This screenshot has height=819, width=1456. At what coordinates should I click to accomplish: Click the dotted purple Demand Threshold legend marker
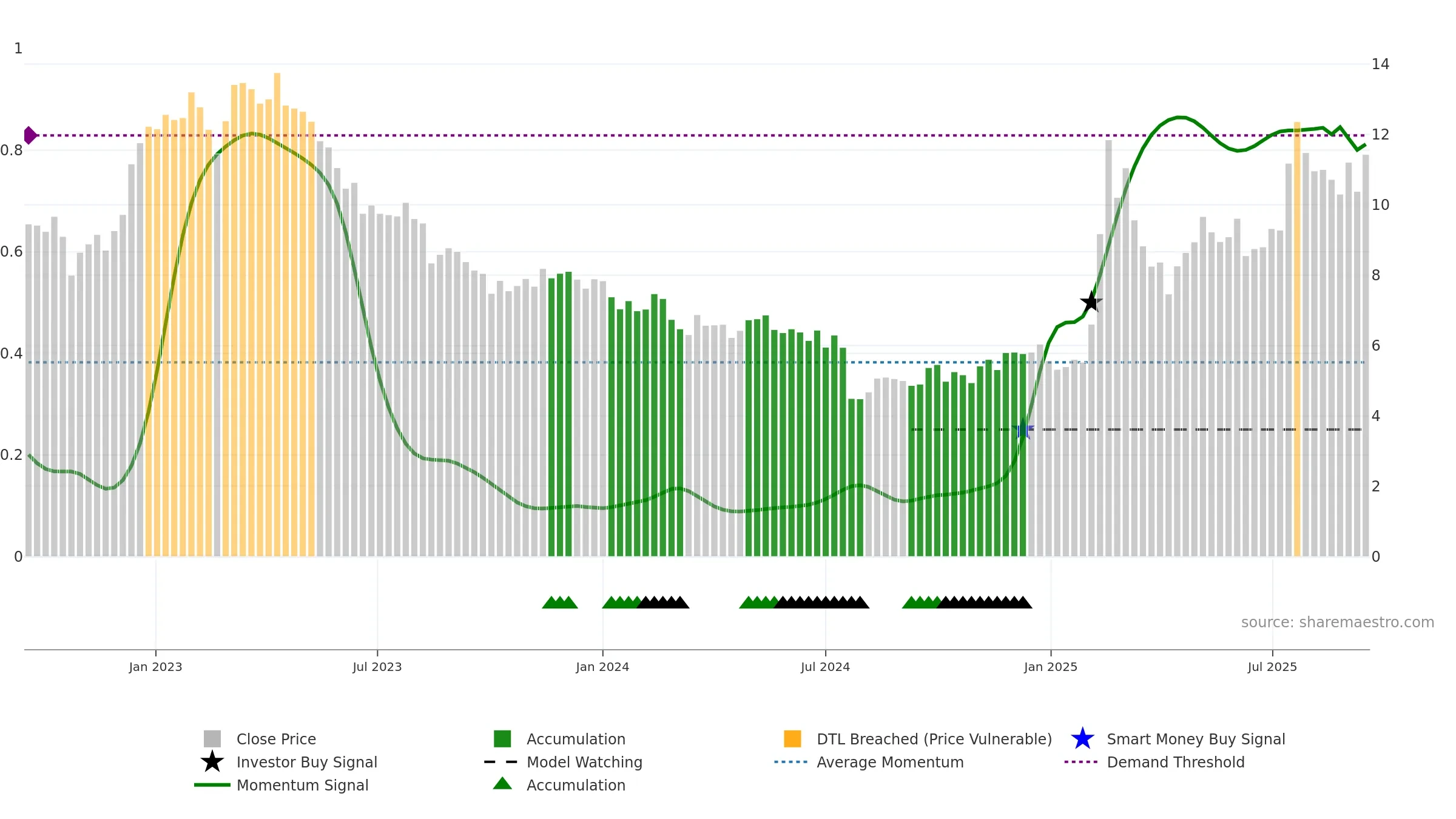[1081, 761]
